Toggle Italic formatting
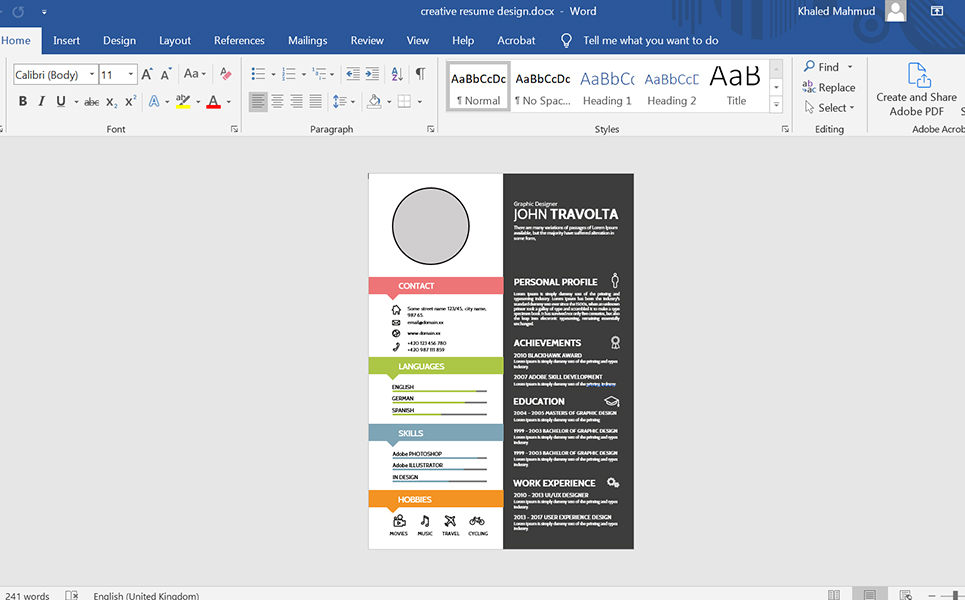Viewport: 965px width, 600px height. [x=41, y=102]
